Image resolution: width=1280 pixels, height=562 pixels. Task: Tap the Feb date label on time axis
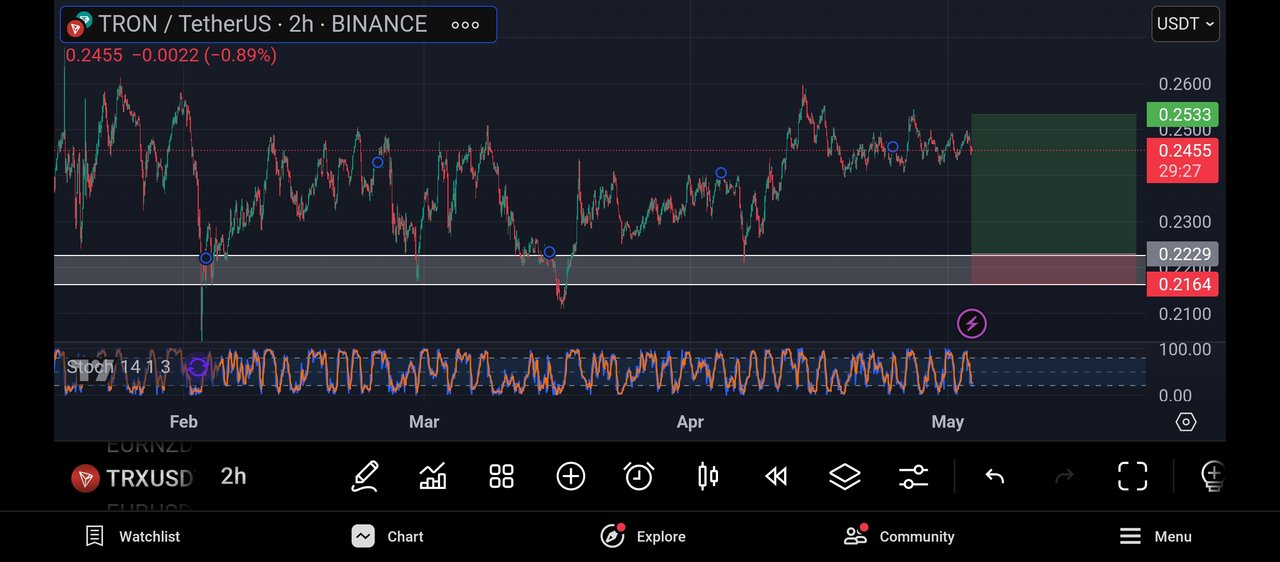184,422
